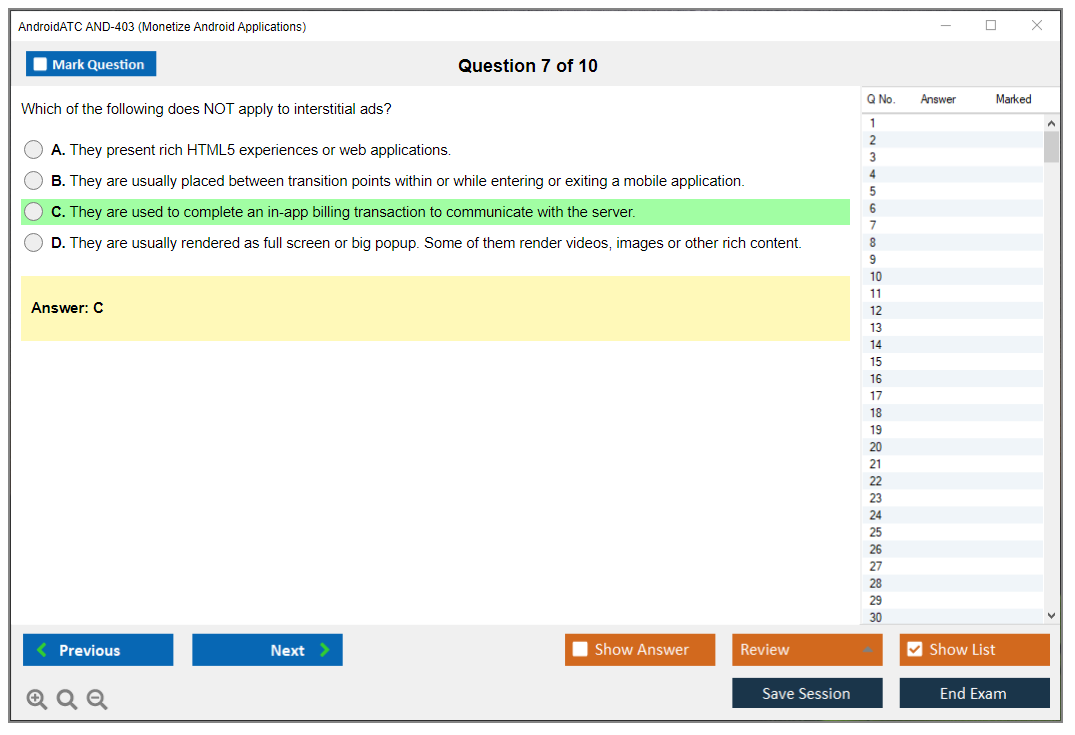
Task: Choose answer B radio button
Action: 34,181
